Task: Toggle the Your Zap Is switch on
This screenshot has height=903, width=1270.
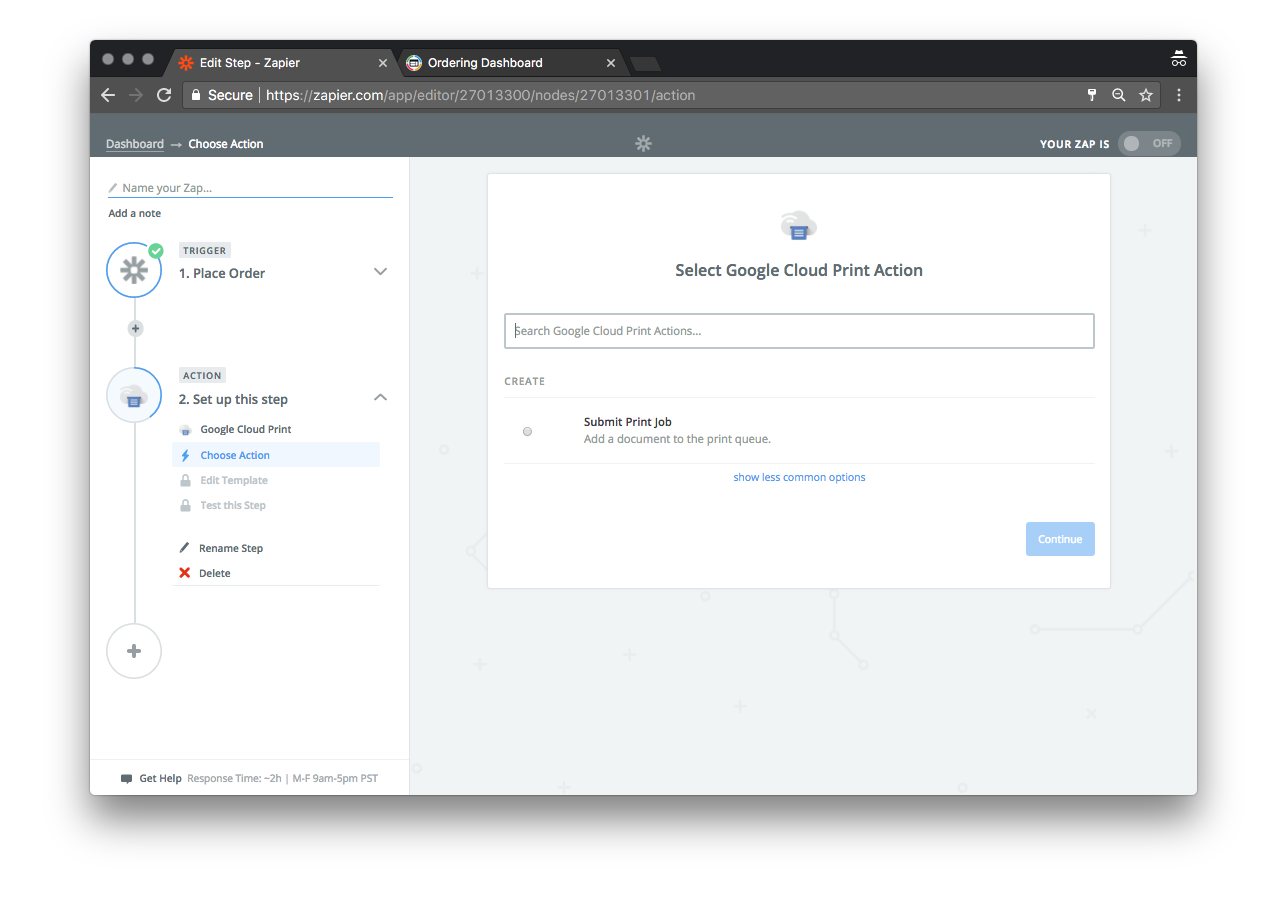Action: (1149, 144)
